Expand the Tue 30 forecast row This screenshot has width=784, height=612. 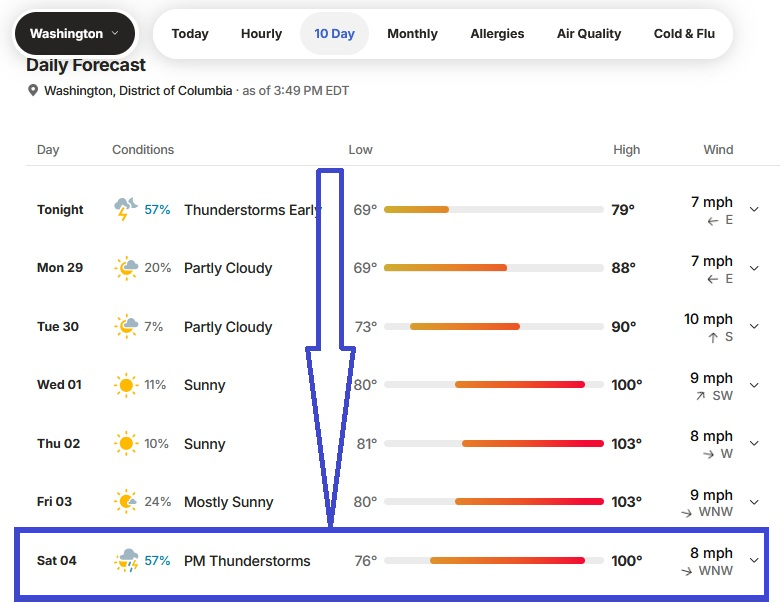(x=754, y=326)
